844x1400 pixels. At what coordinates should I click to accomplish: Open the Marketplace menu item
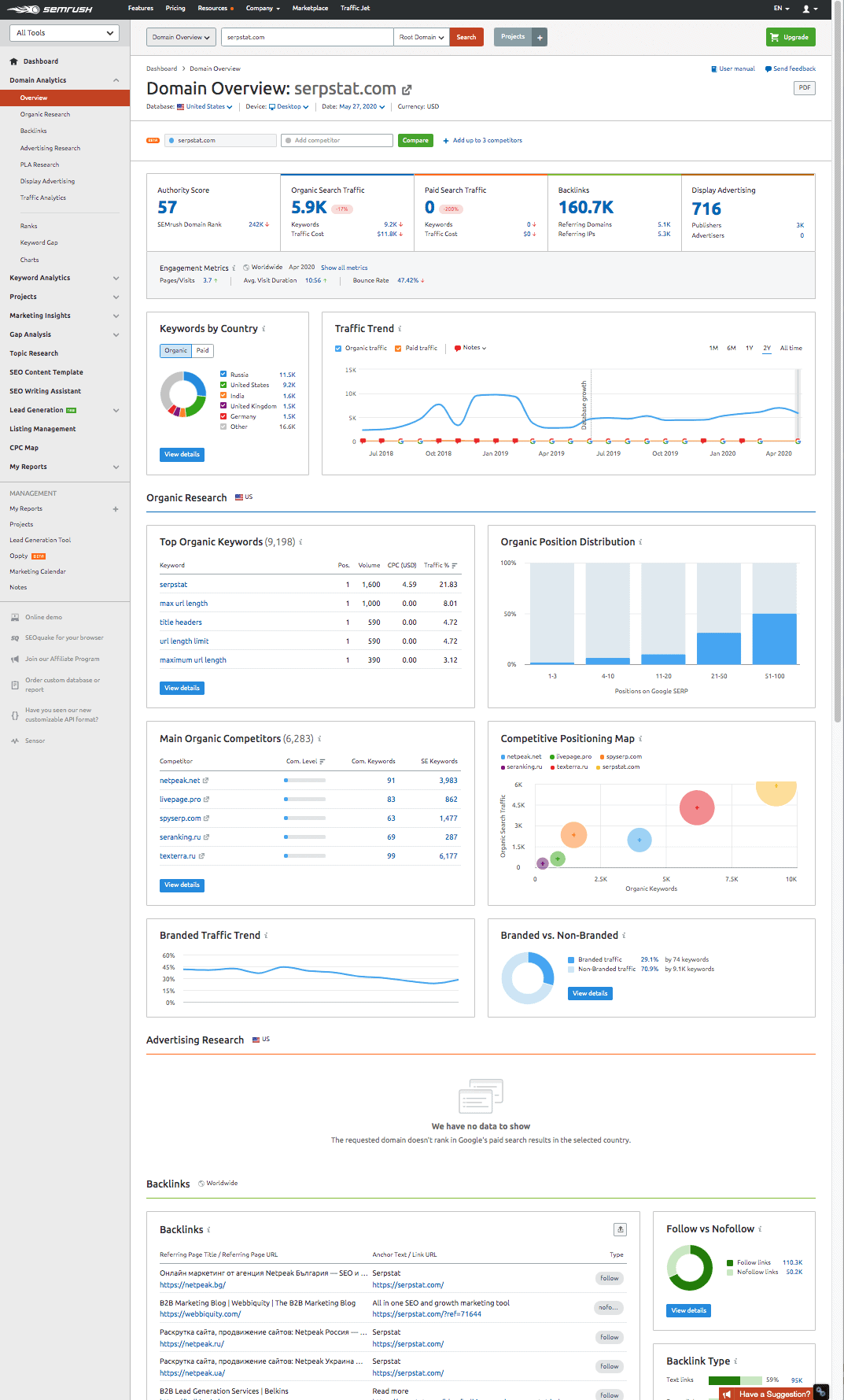[310, 9]
